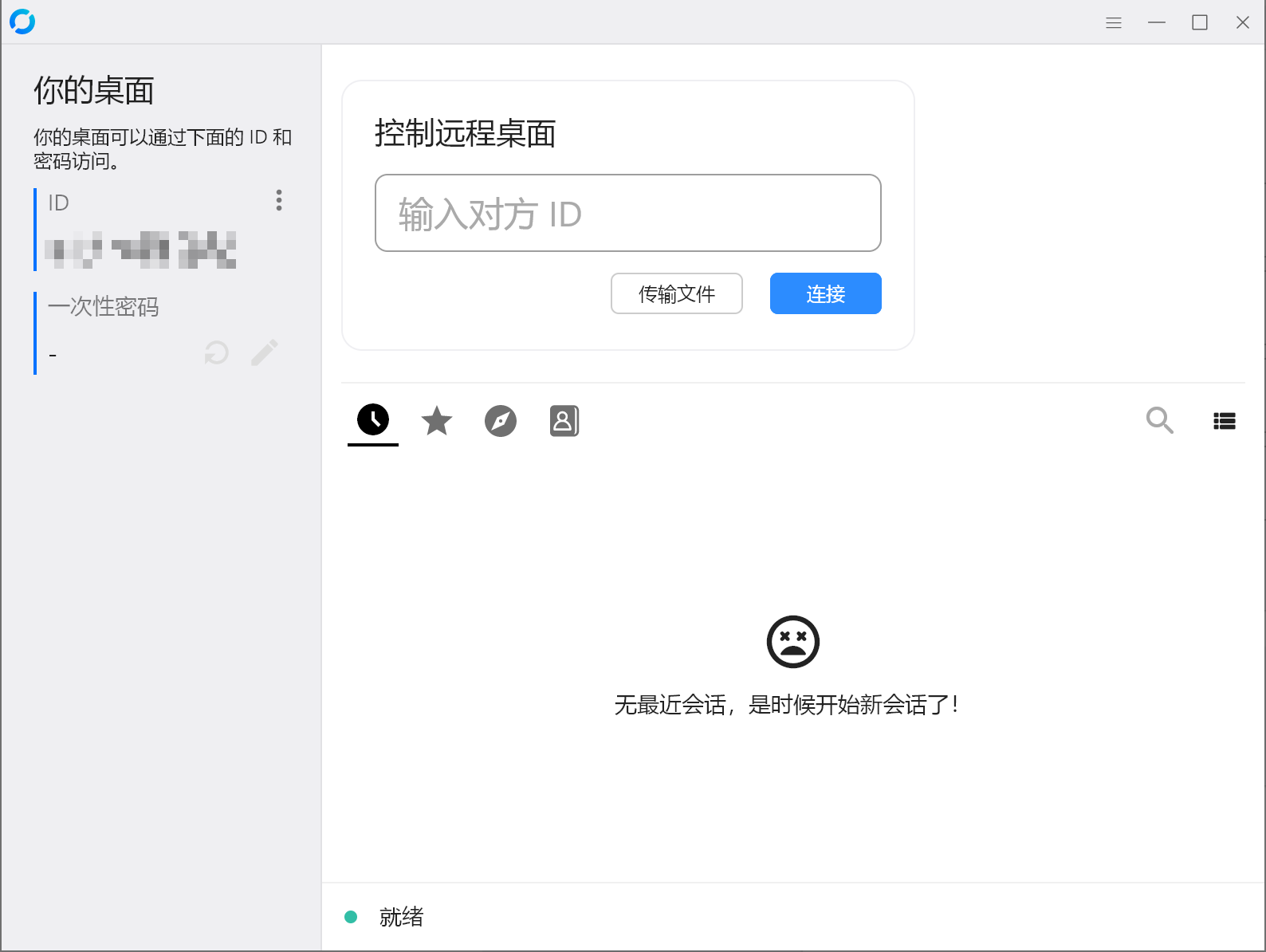The height and width of the screenshot is (952, 1266).
Task: Click the sad face empty-sessions icon
Action: point(792,642)
